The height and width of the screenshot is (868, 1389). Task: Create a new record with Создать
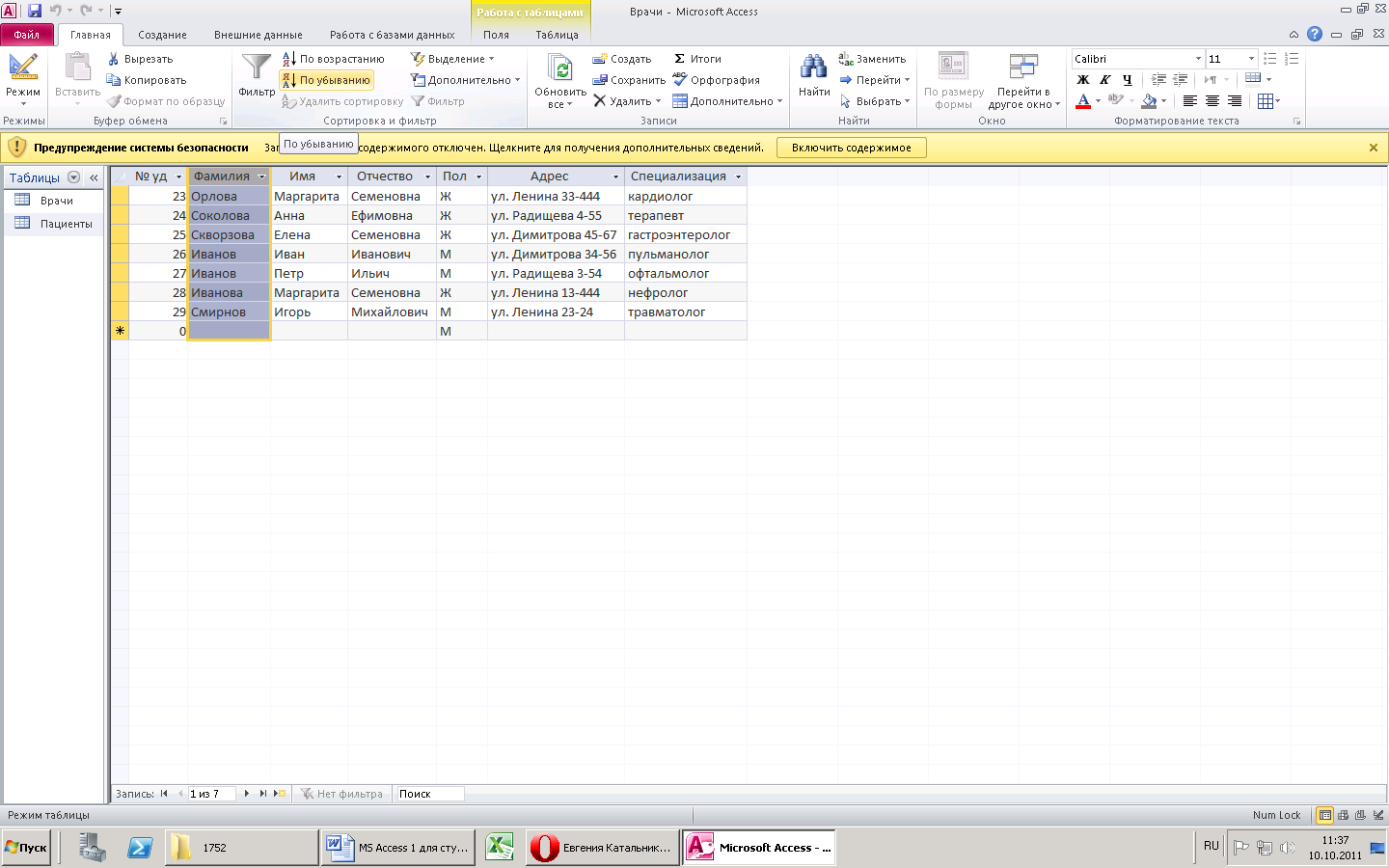(622, 59)
